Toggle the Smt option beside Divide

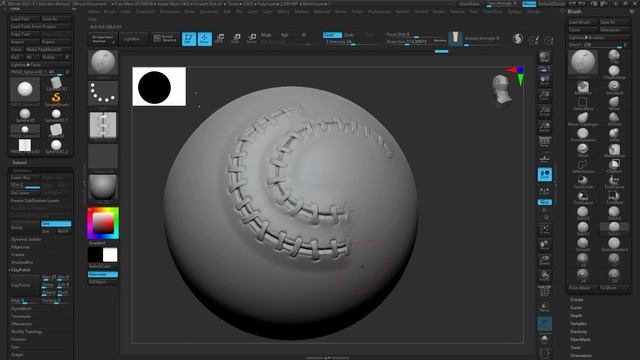coord(56,224)
